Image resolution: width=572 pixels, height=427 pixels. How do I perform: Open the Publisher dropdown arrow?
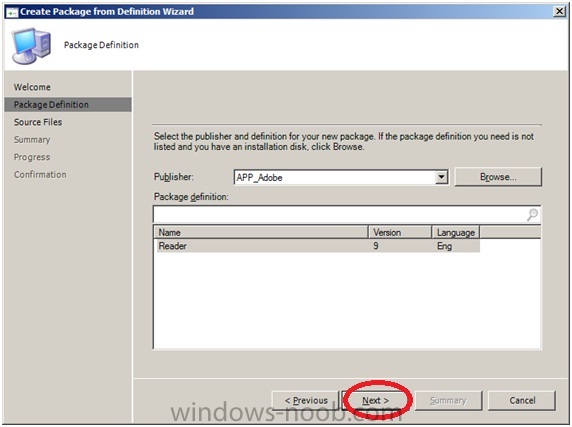[441, 177]
